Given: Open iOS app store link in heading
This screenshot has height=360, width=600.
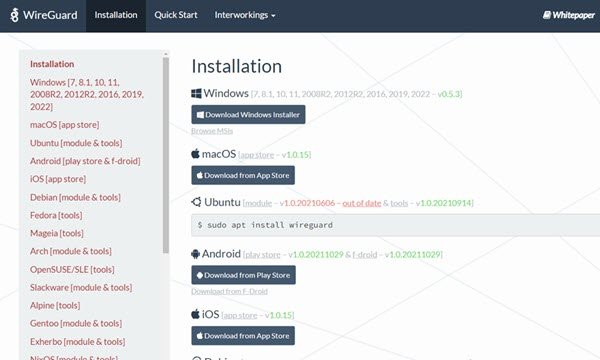Looking at the screenshot, I should pyautogui.click(x=240, y=316).
